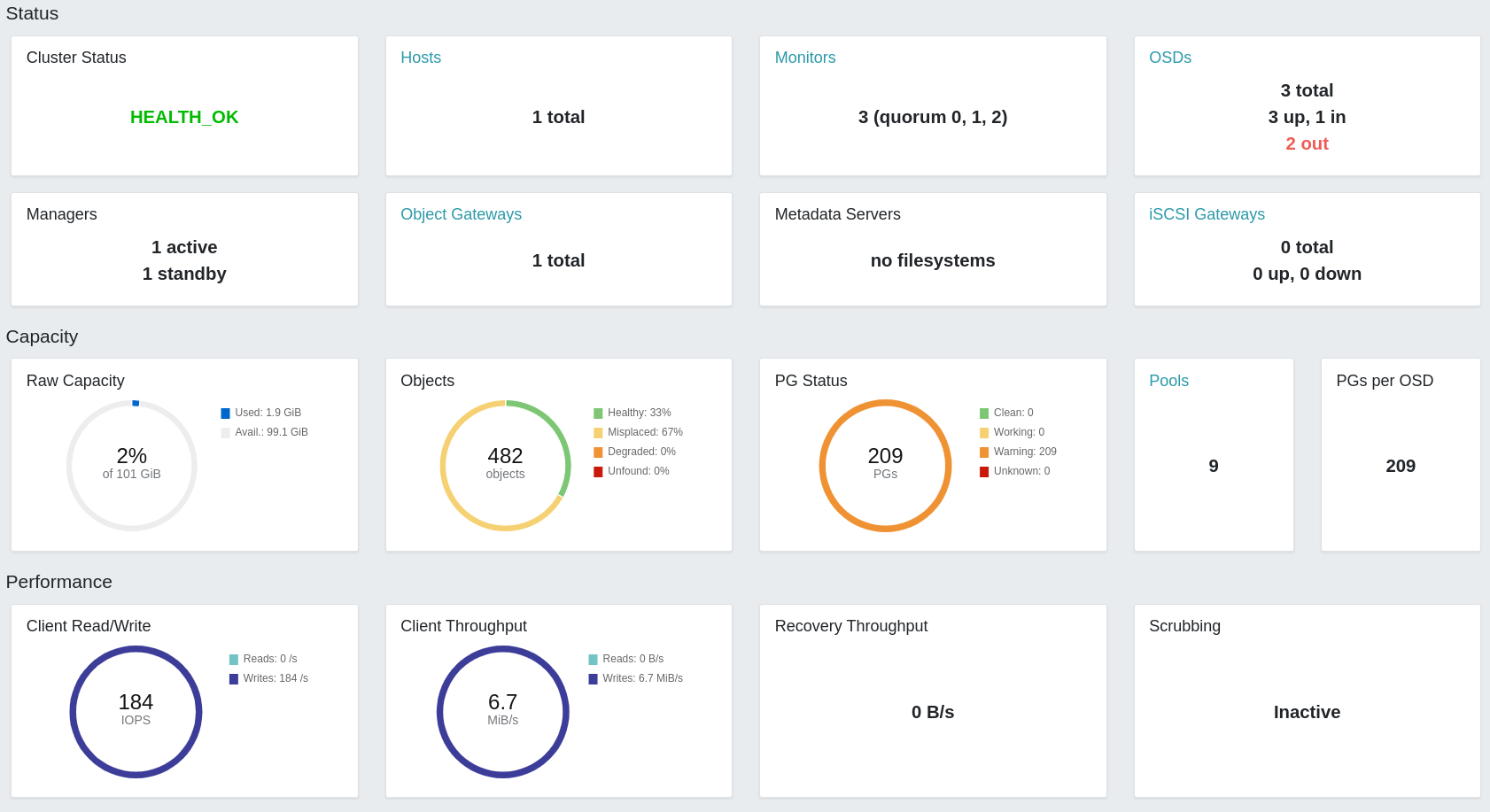Viewport: 1490px width, 812px height.
Task: Click the Reads 0 /s legend swatch
Action: point(234,660)
